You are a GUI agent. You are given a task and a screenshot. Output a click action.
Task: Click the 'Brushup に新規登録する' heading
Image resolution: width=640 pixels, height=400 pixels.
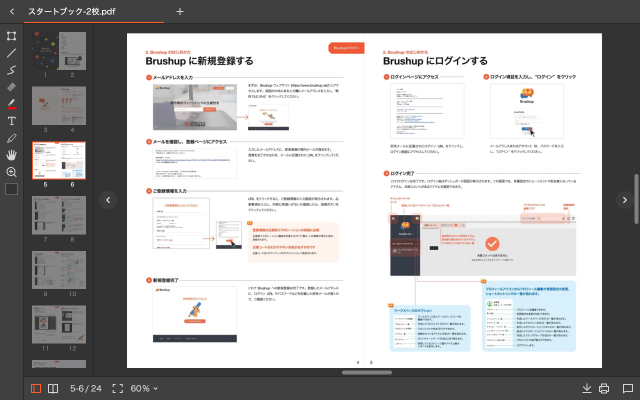[199, 61]
